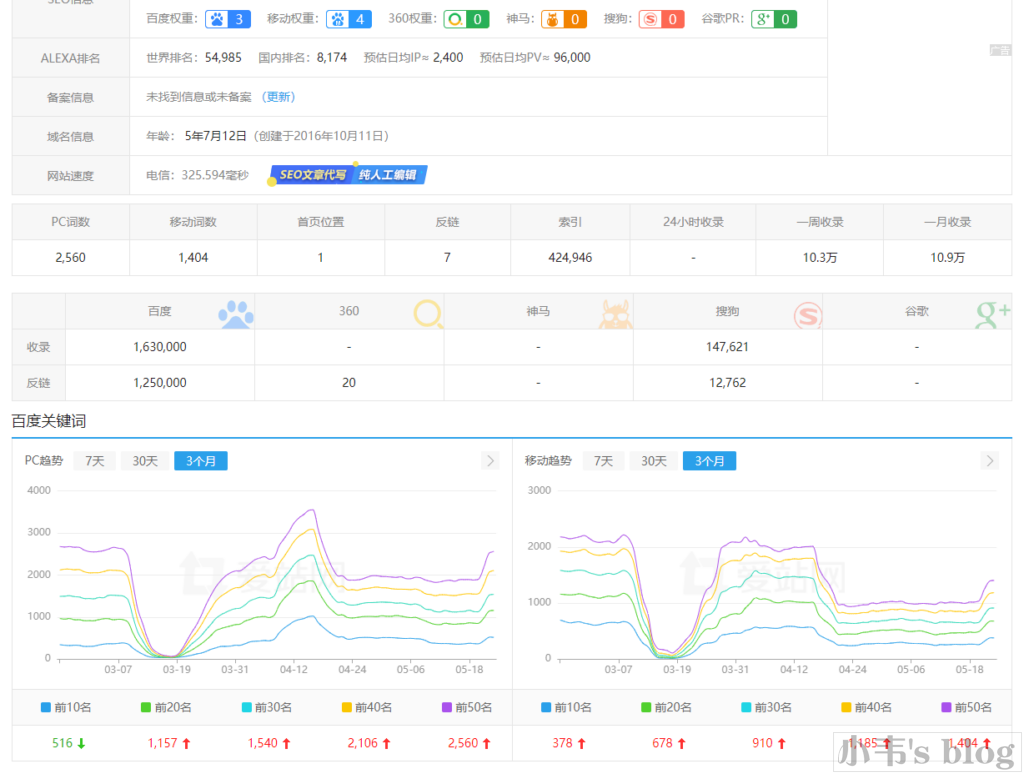Click the Sogou 反链 value 12,762
The width and height of the screenshot is (1024, 774).
728,383
